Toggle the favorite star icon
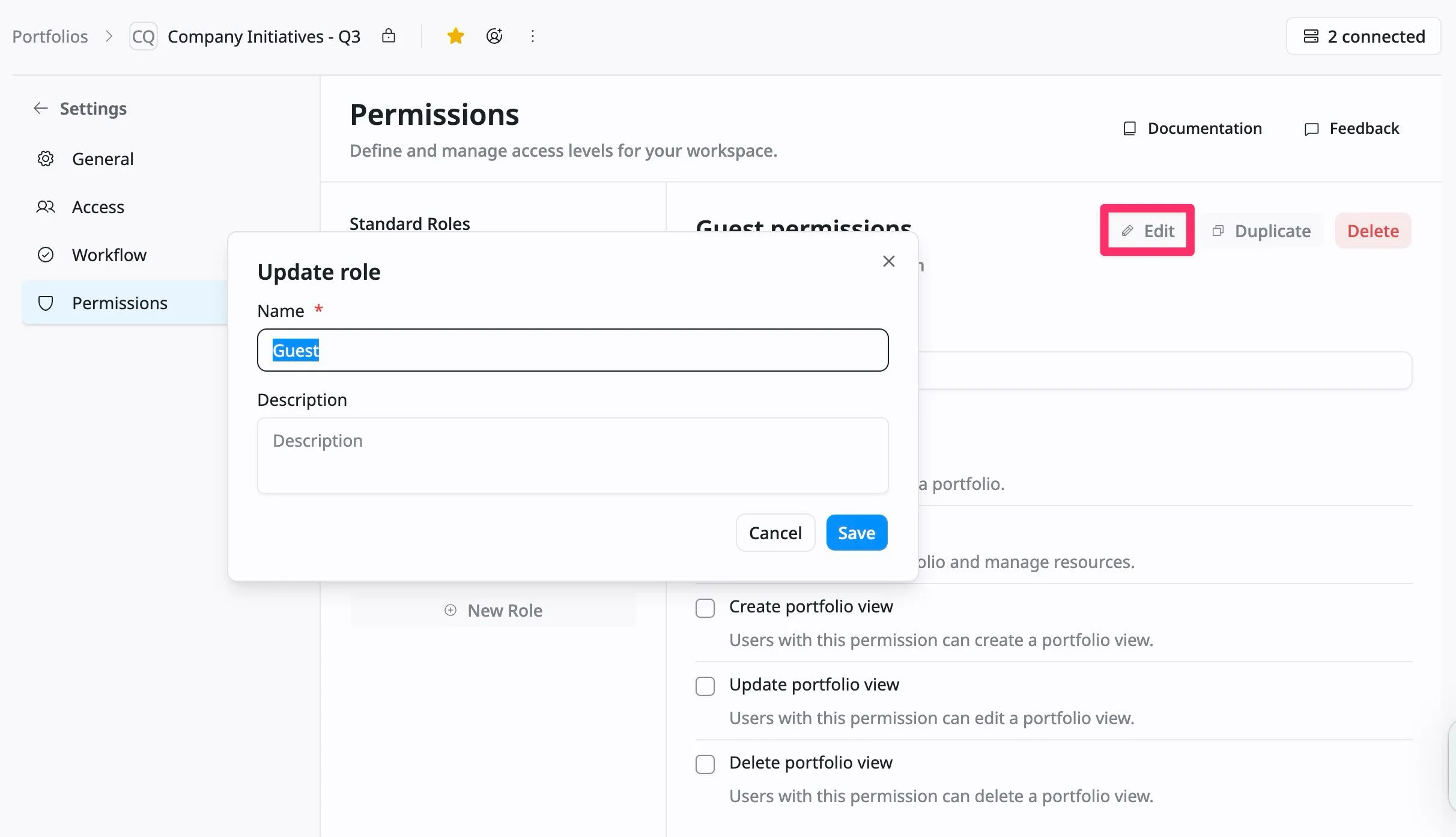The width and height of the screenshot is (1456, 837). coord(456,36)
